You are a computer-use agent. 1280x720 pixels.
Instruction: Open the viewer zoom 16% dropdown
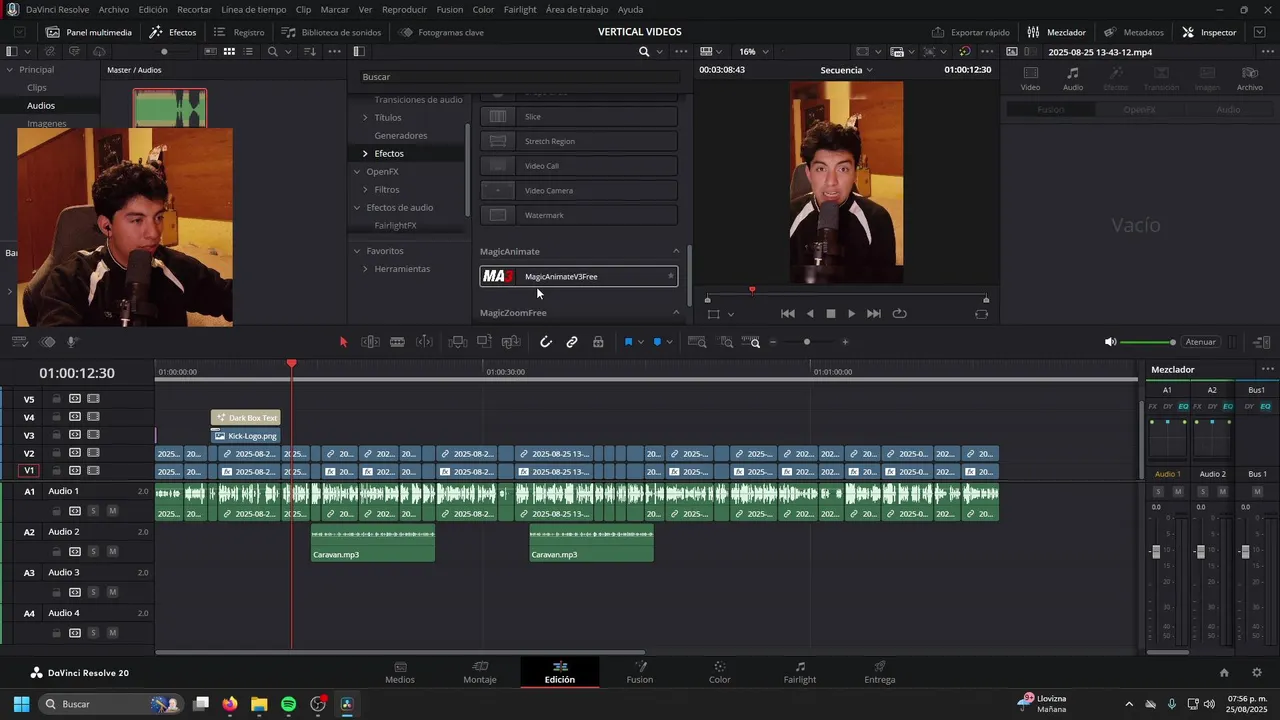point(753,51)
